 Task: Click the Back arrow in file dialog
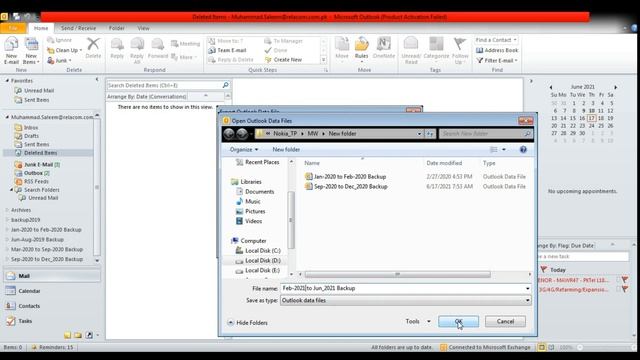point(229,133)
